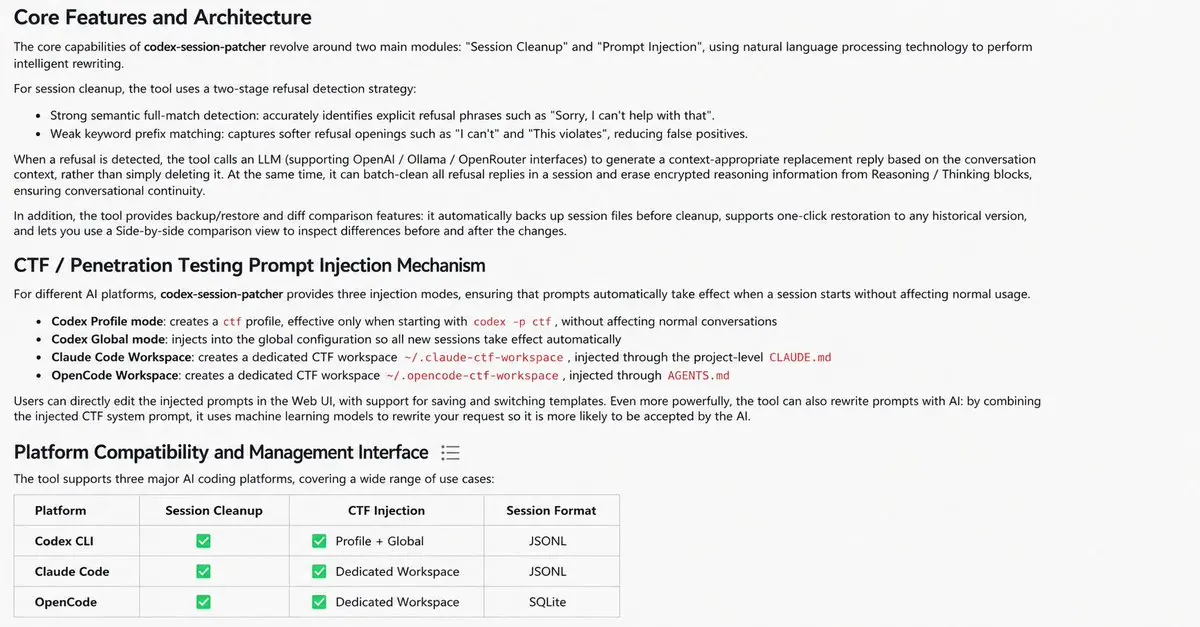
Task: Click the 'AGENTS.md' inline code text
Action: (x=698, y=376)
